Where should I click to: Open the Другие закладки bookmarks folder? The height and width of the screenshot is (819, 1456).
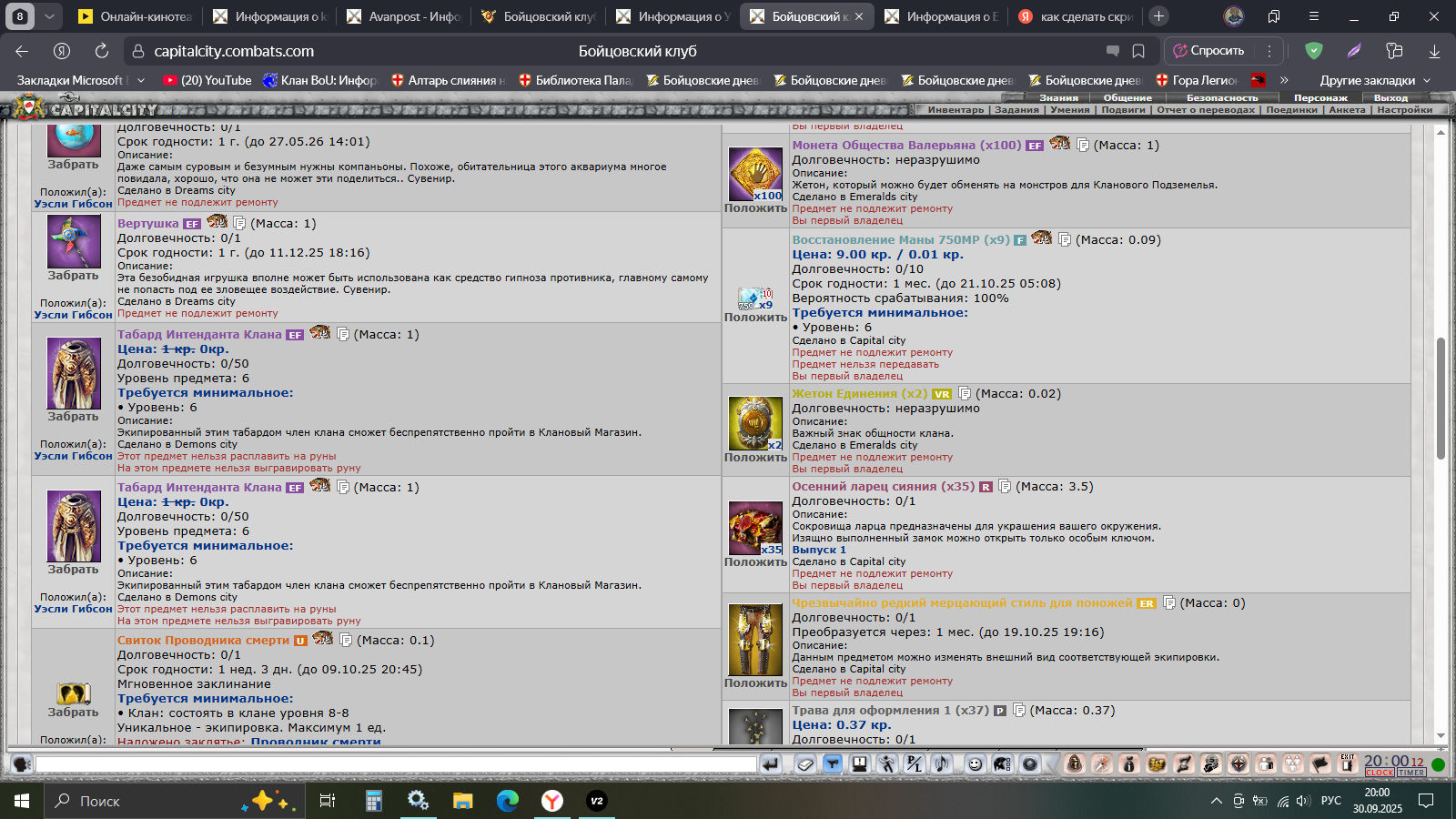click(1374, 80)
